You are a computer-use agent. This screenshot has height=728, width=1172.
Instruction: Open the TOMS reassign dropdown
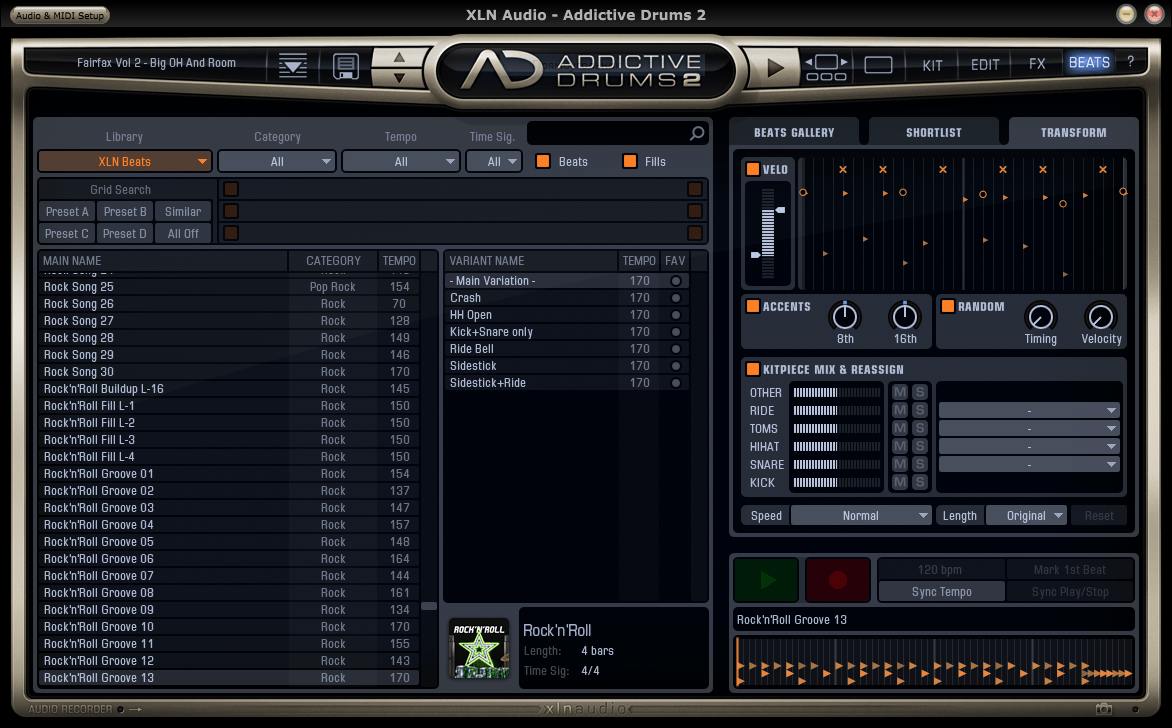(x=1028, y=428)
